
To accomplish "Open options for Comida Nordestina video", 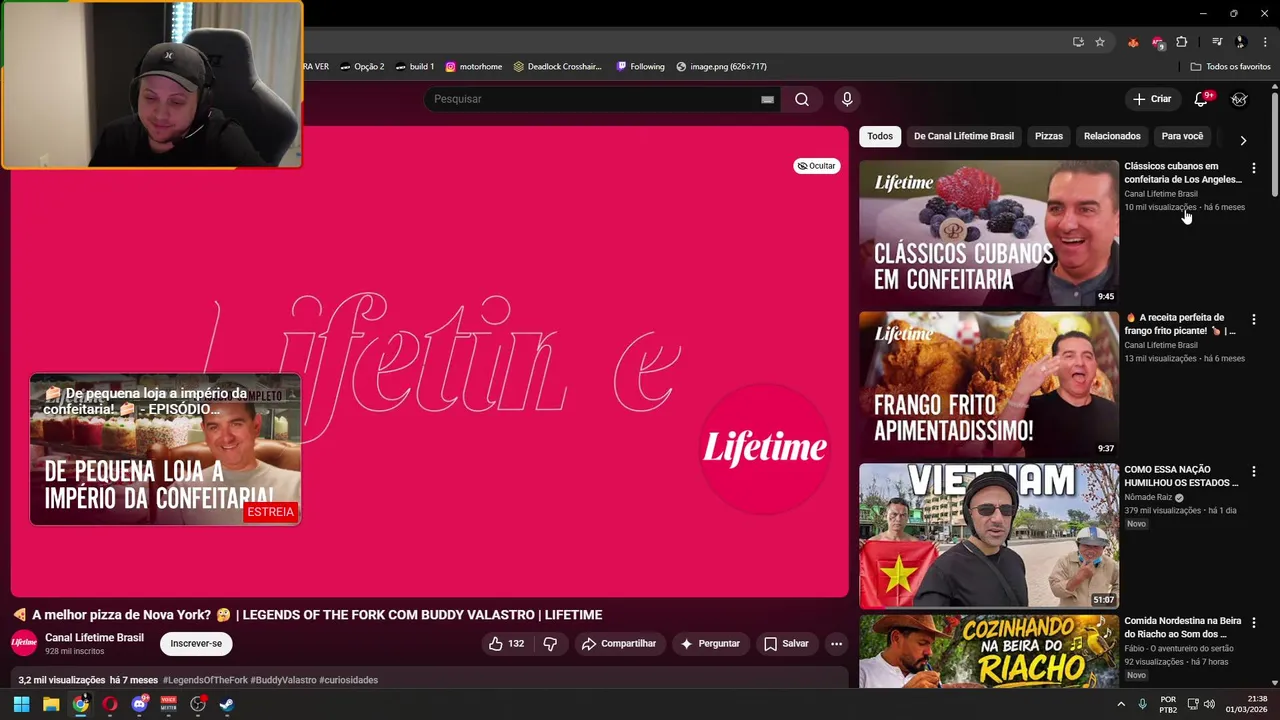I will [x=1254, y=622].
